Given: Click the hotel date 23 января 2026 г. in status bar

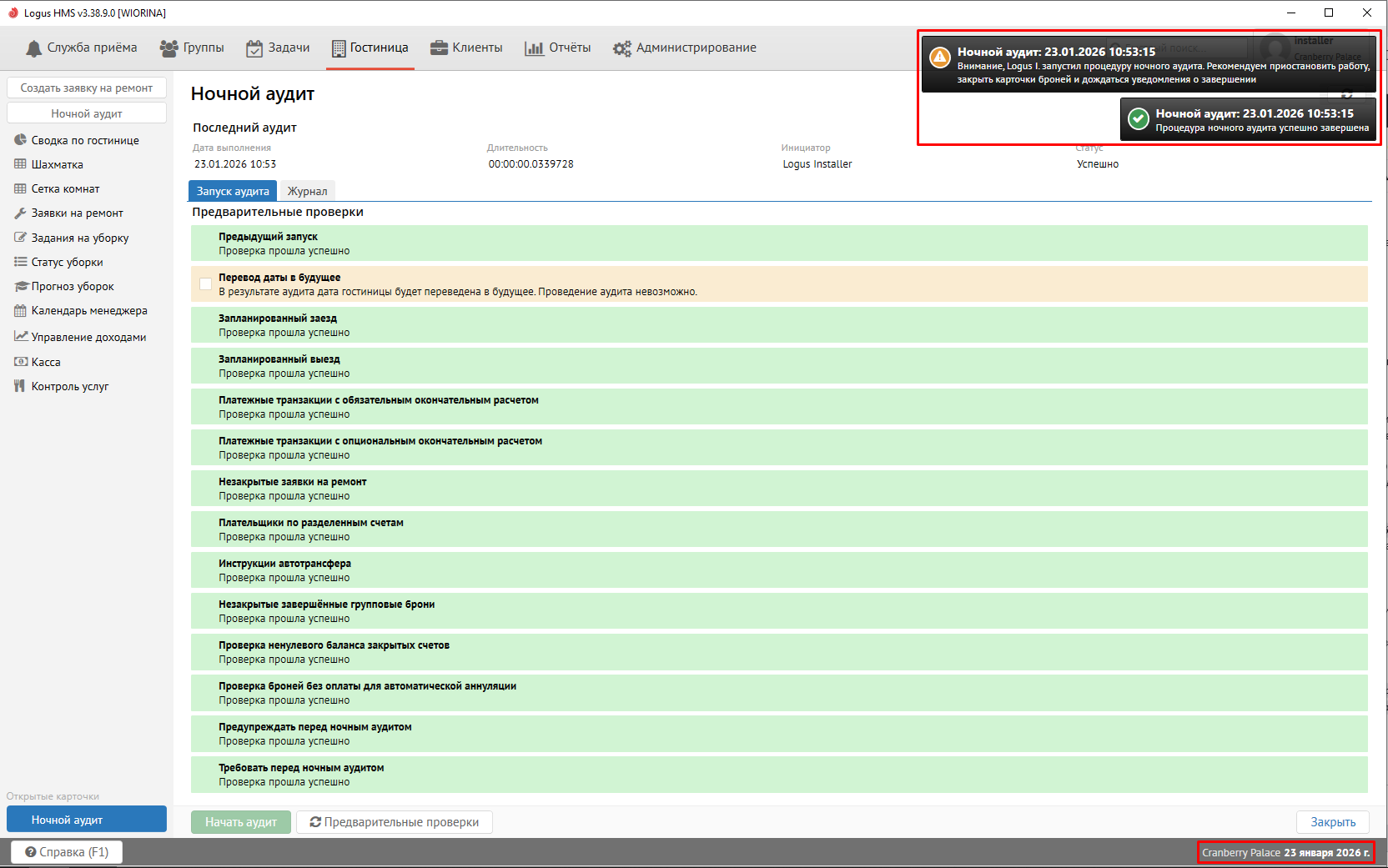Looking at the screenshot, I should (x=1326, y=852).
